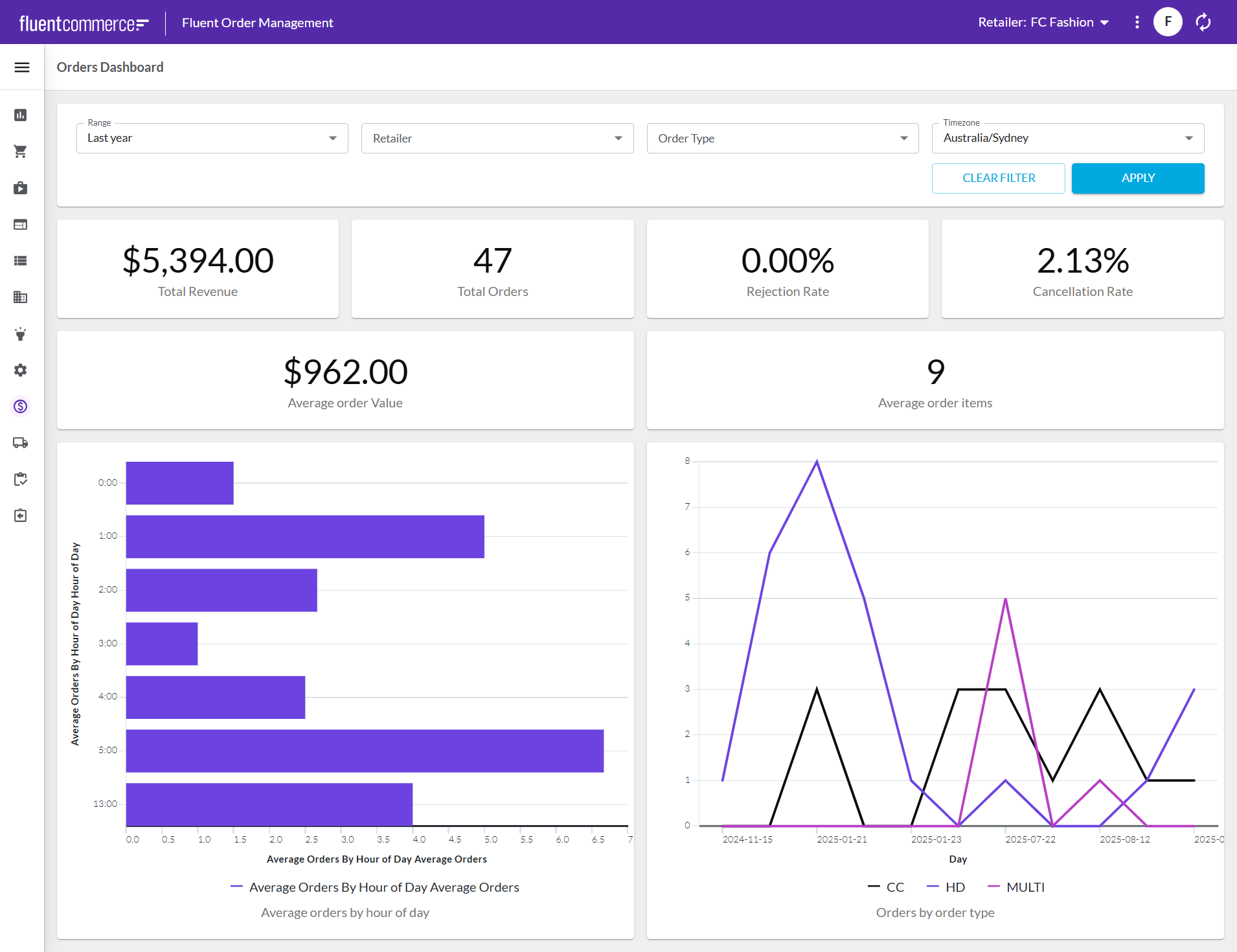The image size is (1237, 952).
Task: Open the clipboard checkmark sidebar icon
Action: tap(21, 479)
